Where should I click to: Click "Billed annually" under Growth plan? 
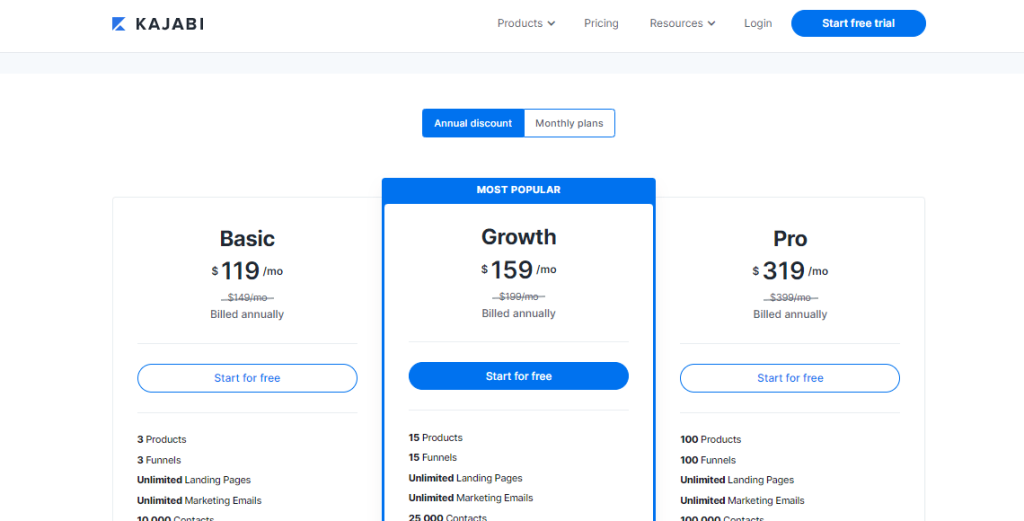tap(519, 313)
